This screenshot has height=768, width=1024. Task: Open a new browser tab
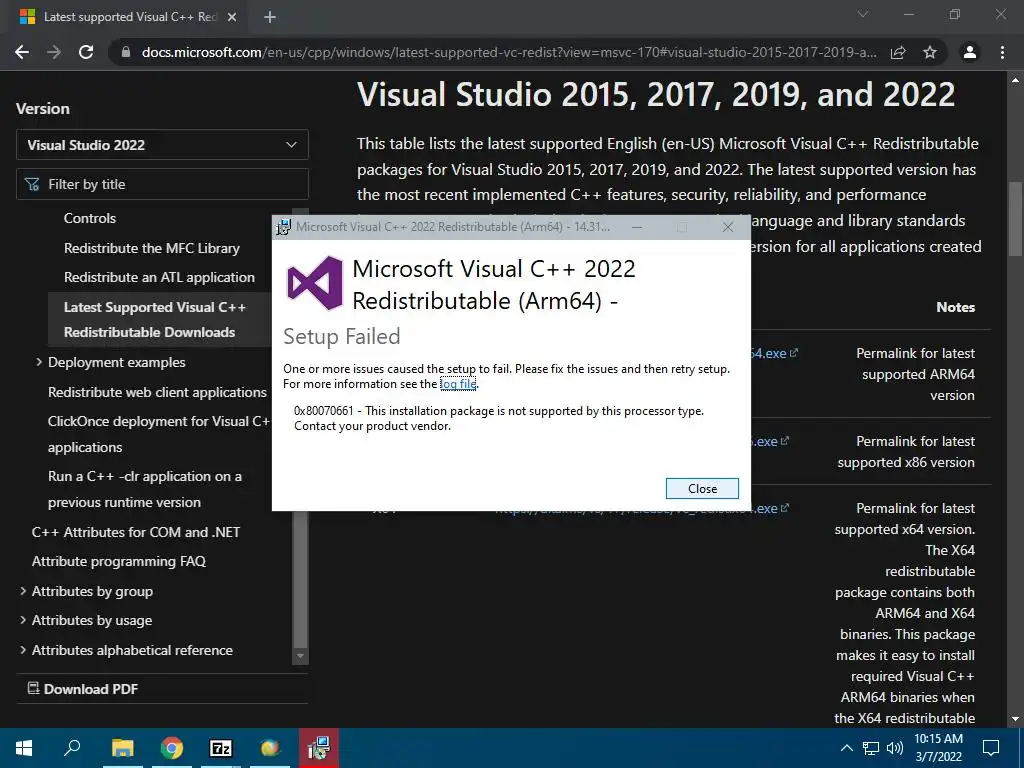pos(270,17)
